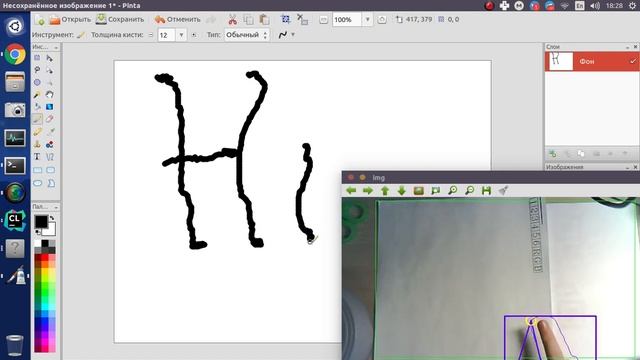Select the Text tool
Screen dimensions: 640x360
point(37,157)
